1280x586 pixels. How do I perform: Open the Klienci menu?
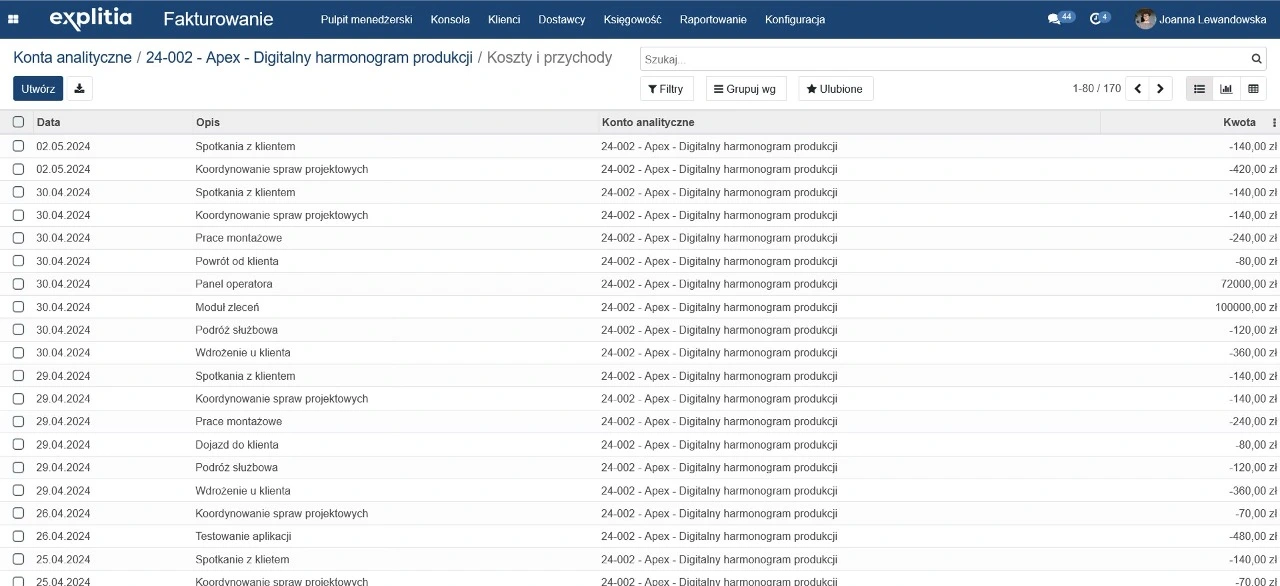(x=504, y=19)
